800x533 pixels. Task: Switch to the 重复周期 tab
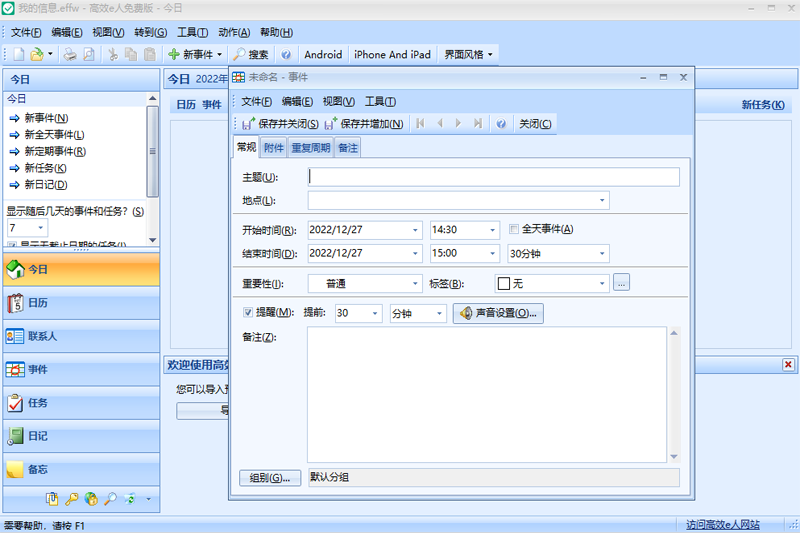click(x=311, y=148)
